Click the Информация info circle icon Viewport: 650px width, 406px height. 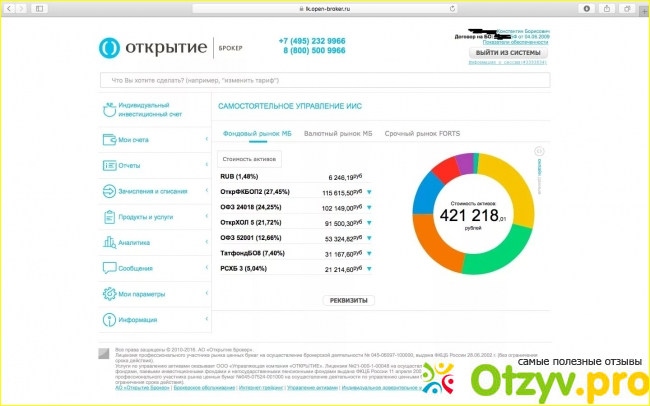(x=108, y=320)
